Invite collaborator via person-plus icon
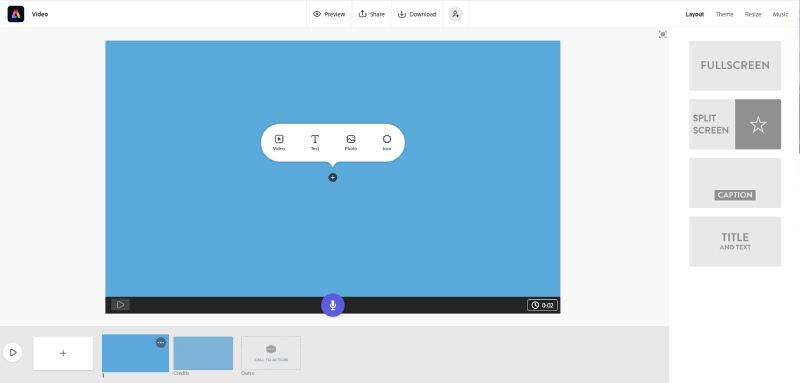Viewport: 800px width, 383px height. [456, 14]
